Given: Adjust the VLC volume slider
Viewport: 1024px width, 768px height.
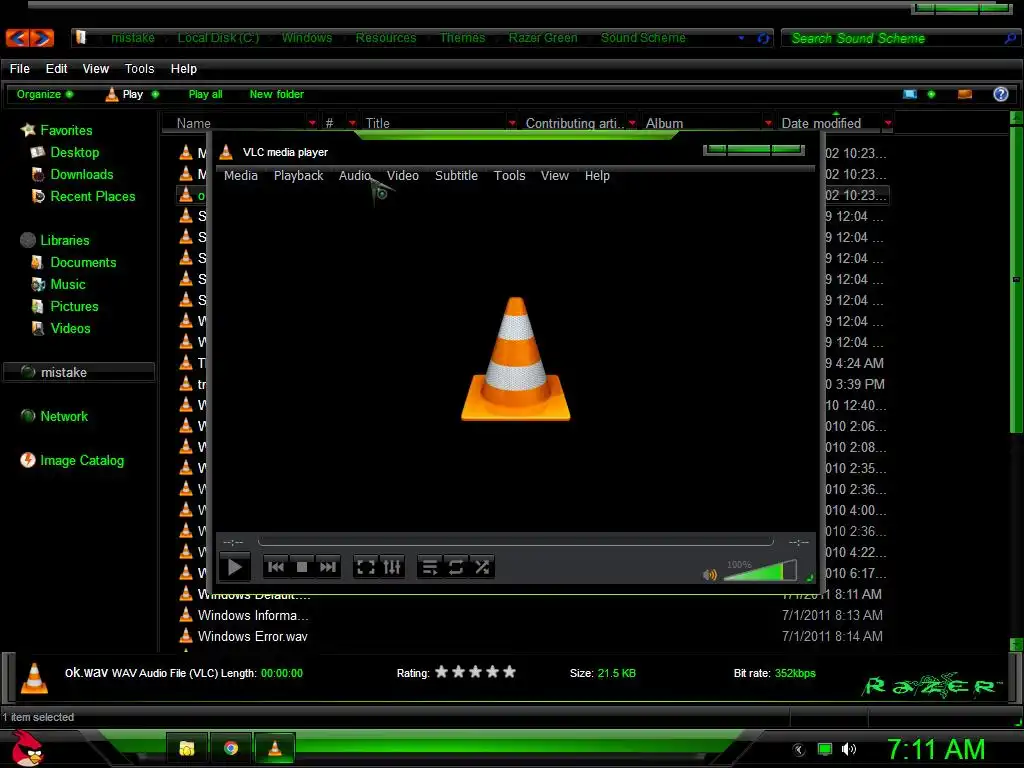Looking at the screenshot, I should point(761,571).
